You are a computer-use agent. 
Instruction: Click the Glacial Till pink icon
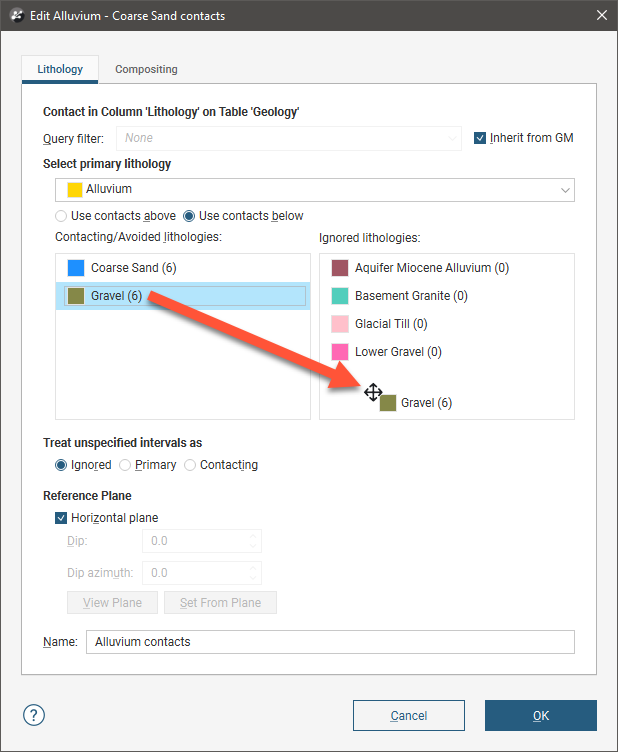click(x=340, y=324)
